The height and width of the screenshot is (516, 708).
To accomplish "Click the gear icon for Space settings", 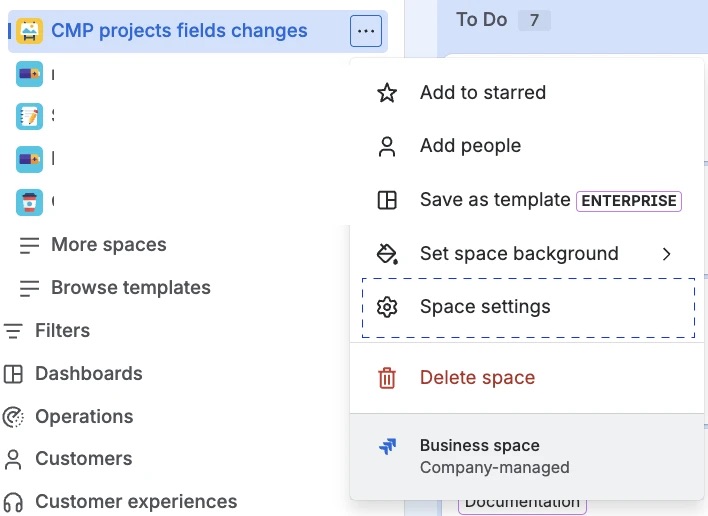I will [x=387, y=307].
